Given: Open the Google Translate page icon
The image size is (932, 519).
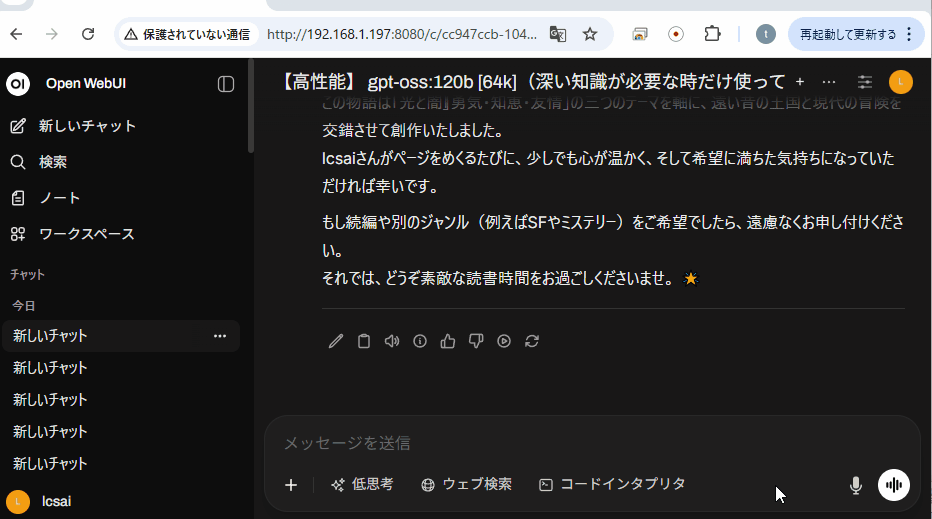Looking at the screenshot, I should [558, 34].
